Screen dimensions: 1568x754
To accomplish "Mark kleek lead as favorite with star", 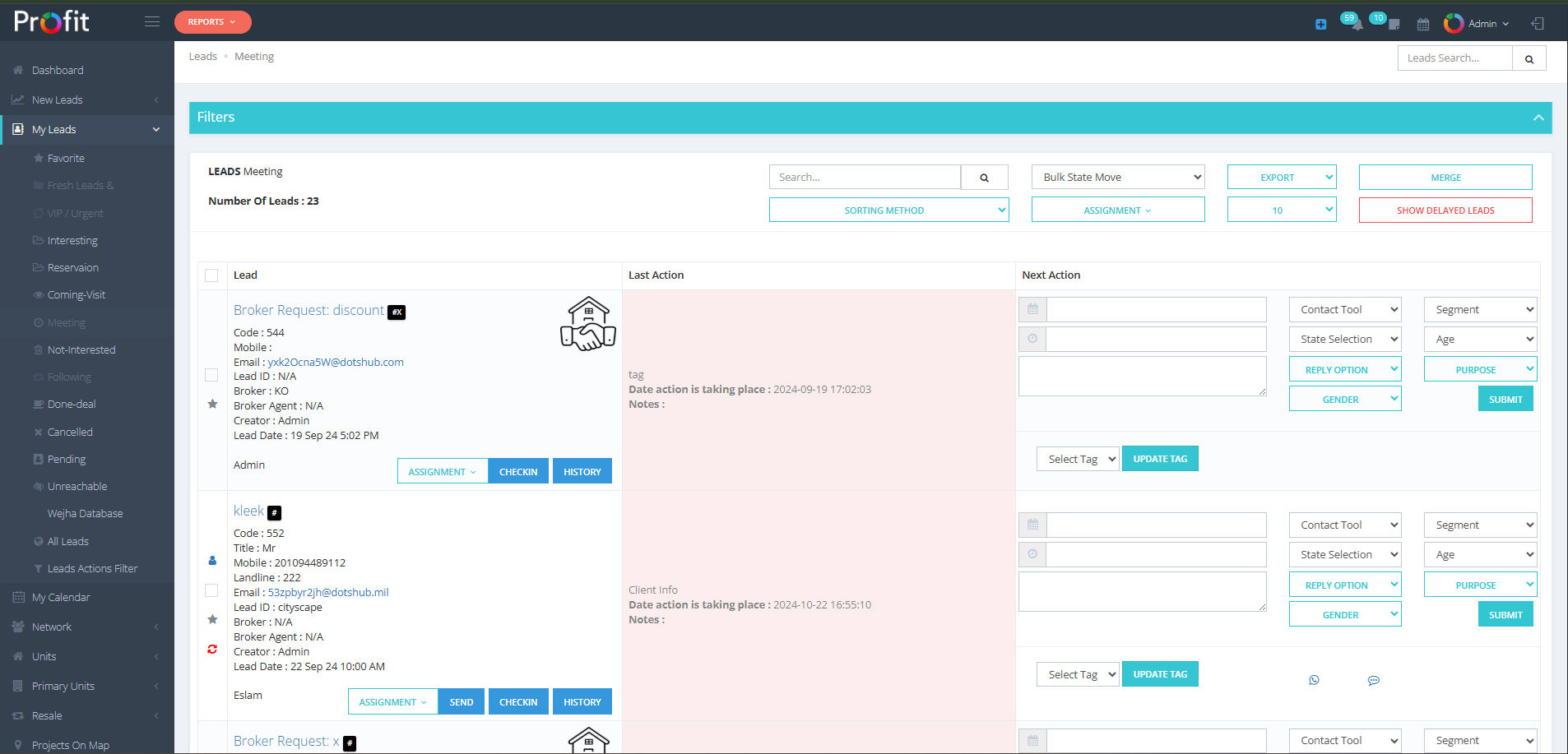I will pos(212,619).
